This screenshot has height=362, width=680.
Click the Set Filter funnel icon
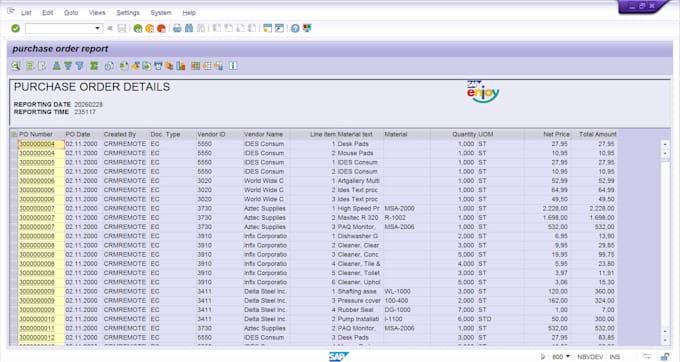coord(80,66)
